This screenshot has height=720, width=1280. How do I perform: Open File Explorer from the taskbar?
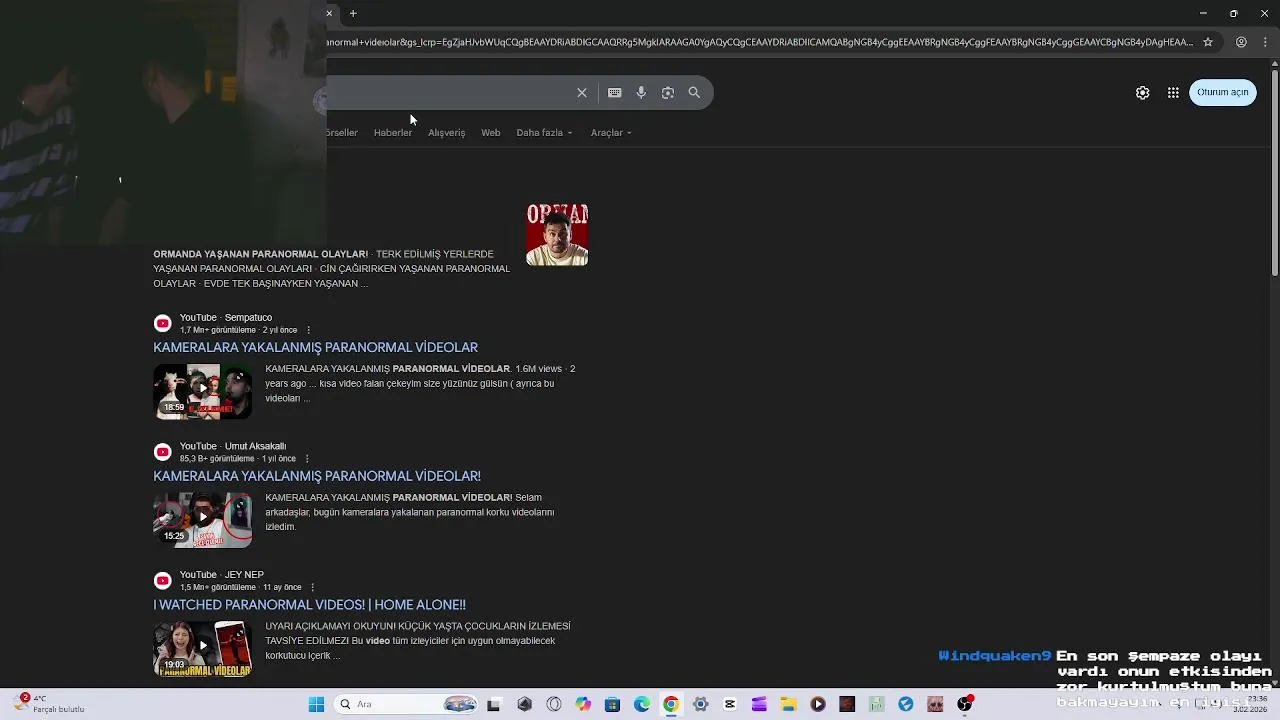(788, 704)
